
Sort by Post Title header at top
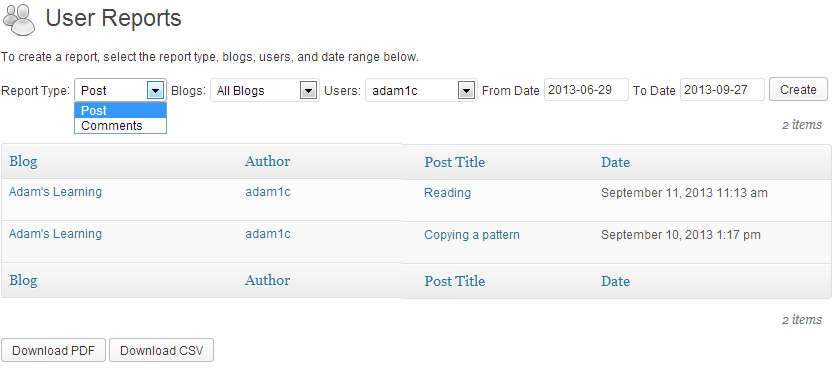point(455,162)
